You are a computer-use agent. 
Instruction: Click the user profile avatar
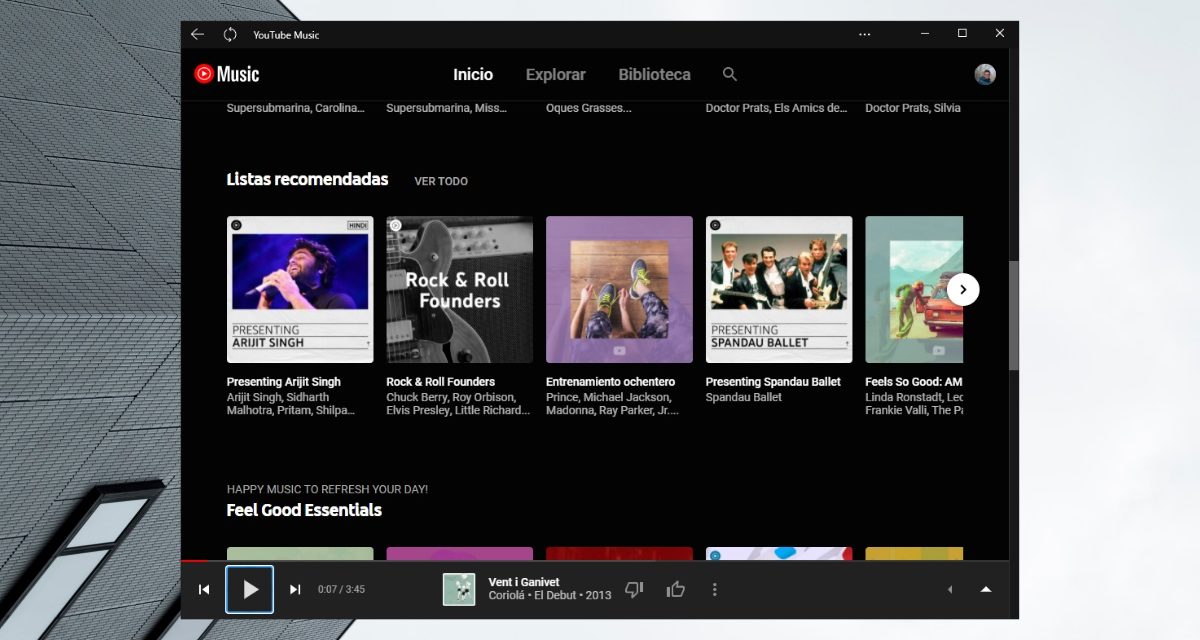[x=985, y=74]
